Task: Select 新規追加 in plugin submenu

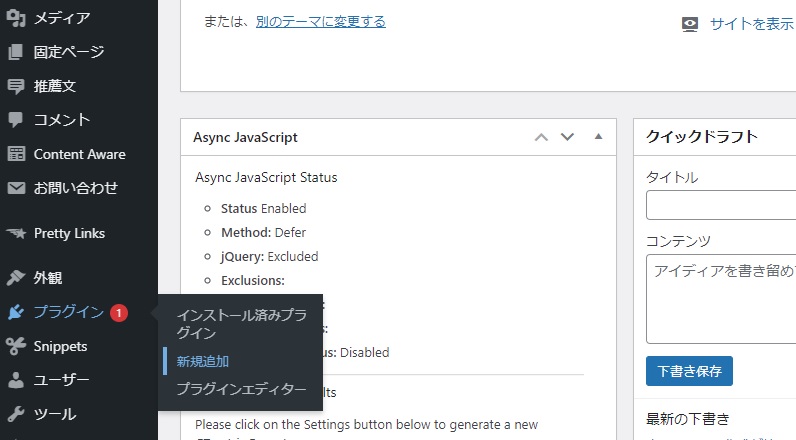Action: (x=203, y=361)
